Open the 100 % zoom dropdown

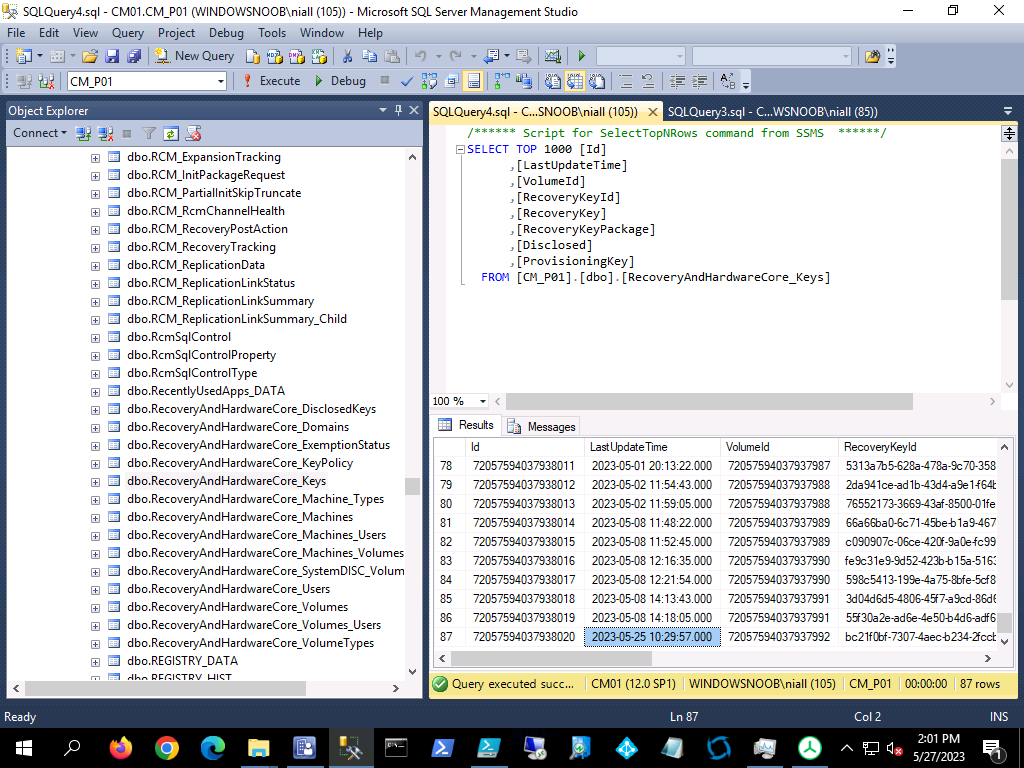(483, 401)
